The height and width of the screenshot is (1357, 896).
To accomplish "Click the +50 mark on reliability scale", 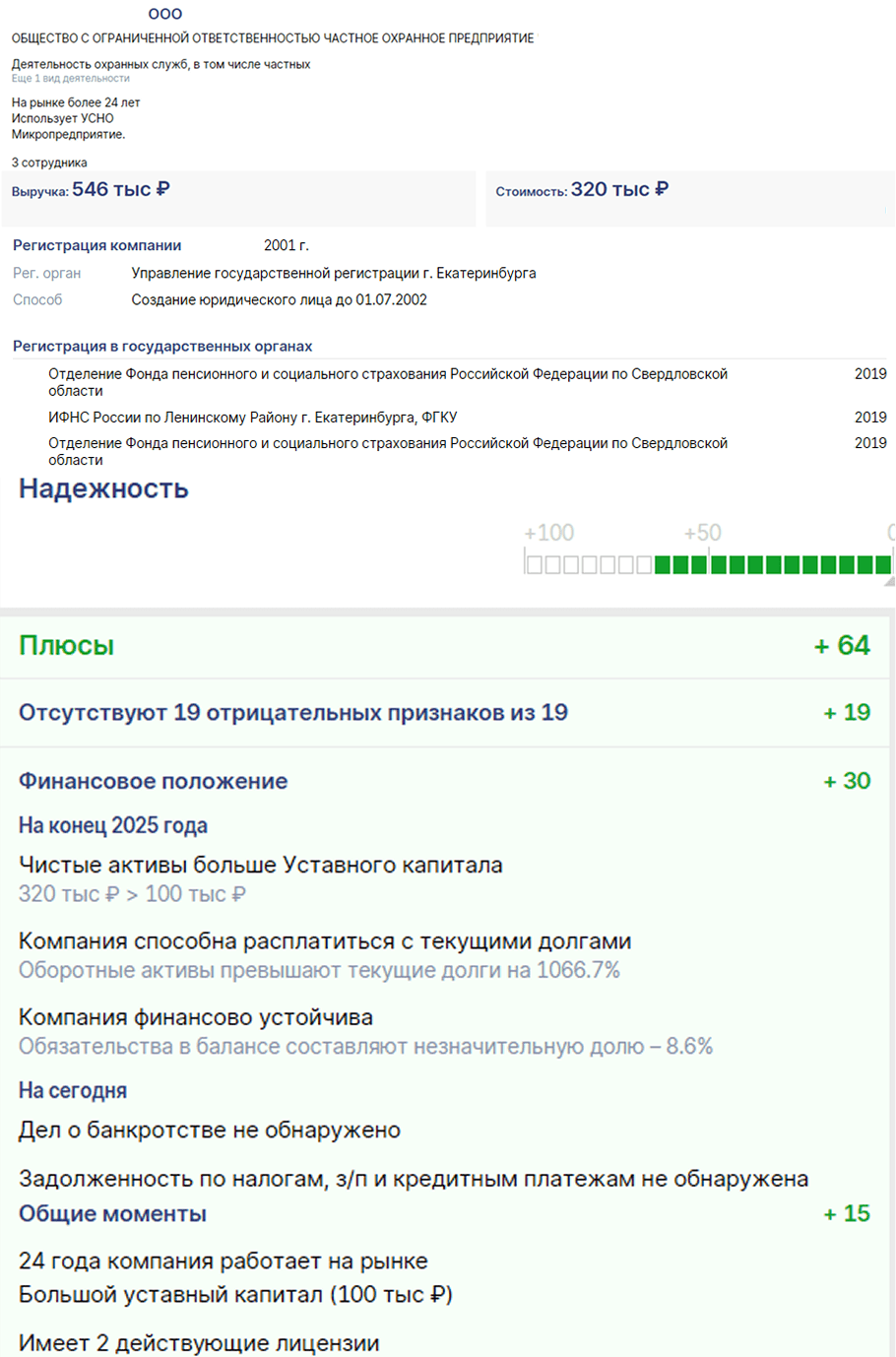I will click(x=703, y=533).
